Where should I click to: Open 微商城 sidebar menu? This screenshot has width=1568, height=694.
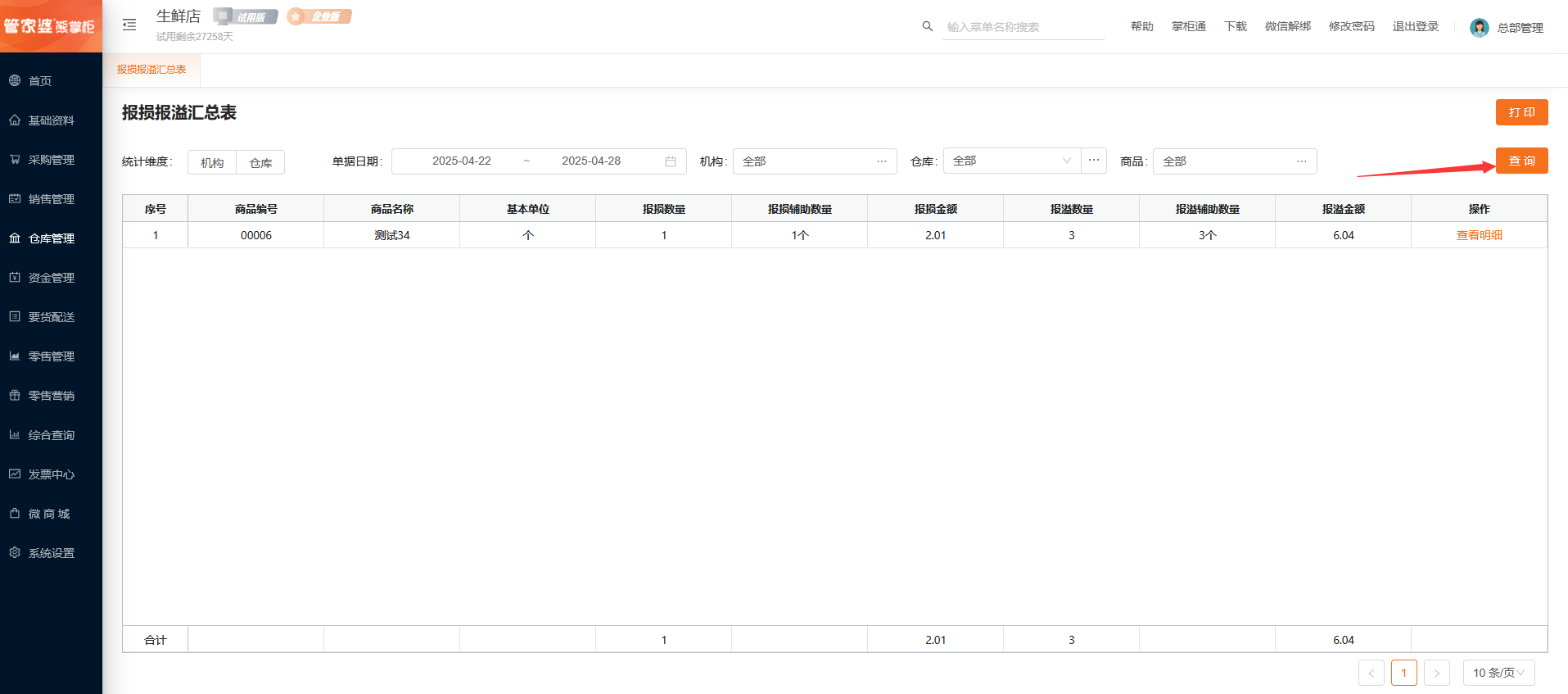[51, 514]
